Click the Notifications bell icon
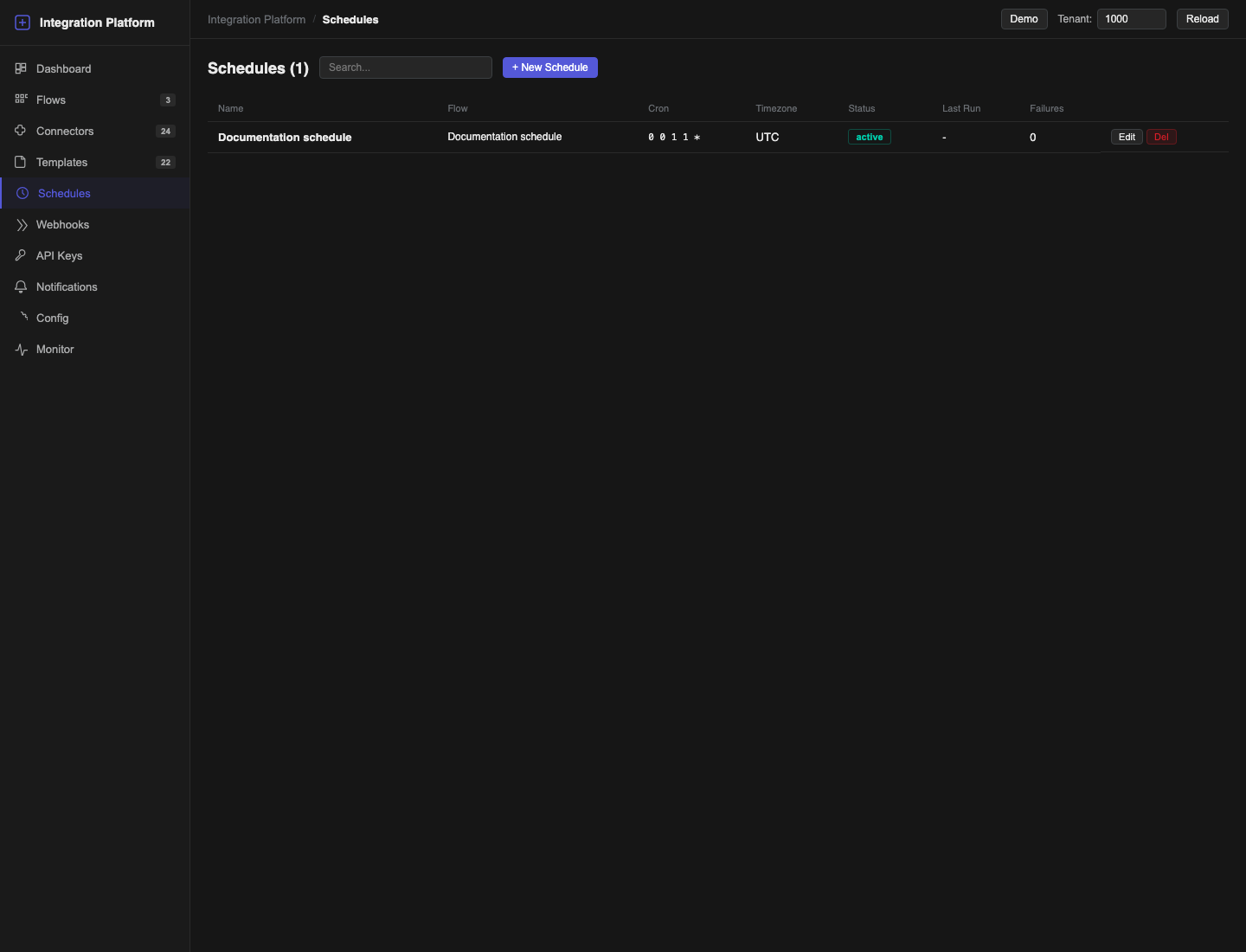The height and width of the screenshot is (952, 1246). [21, 286]
